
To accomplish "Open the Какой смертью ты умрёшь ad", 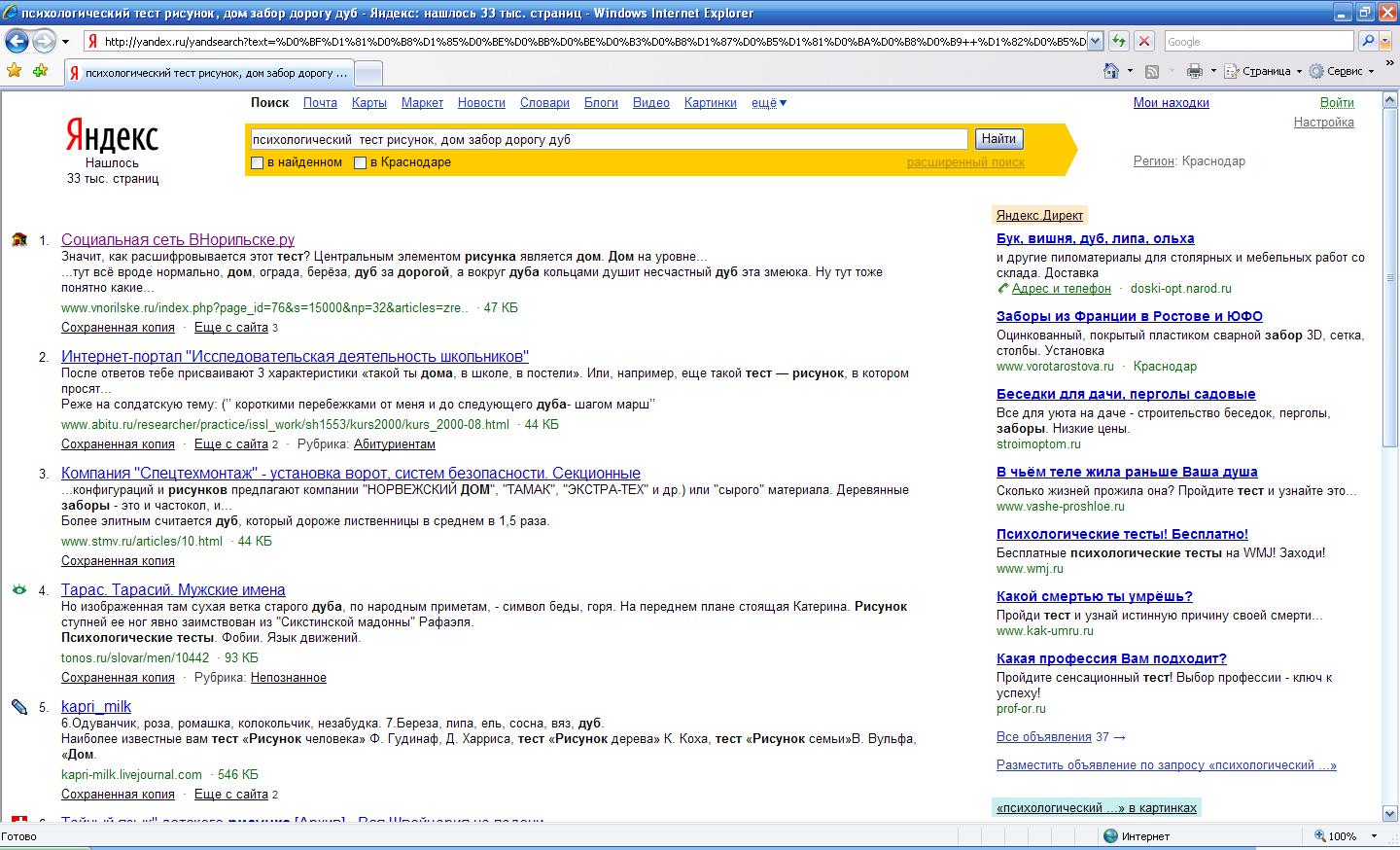I will (1095, 596).
